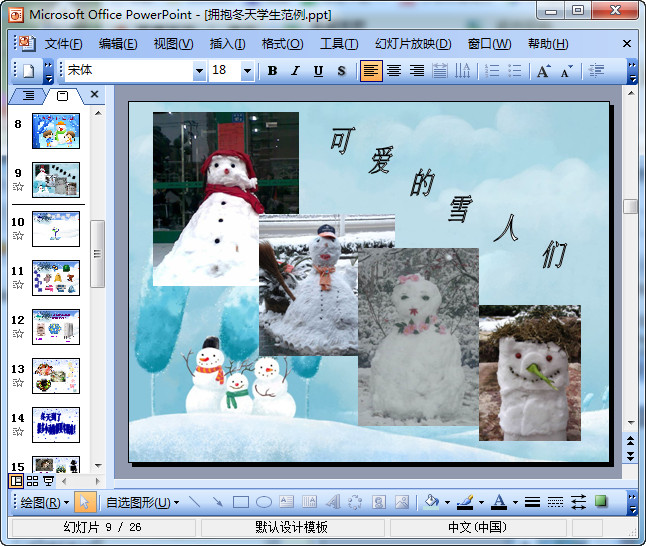Click animation star icon under slide 9

(18, 187)
